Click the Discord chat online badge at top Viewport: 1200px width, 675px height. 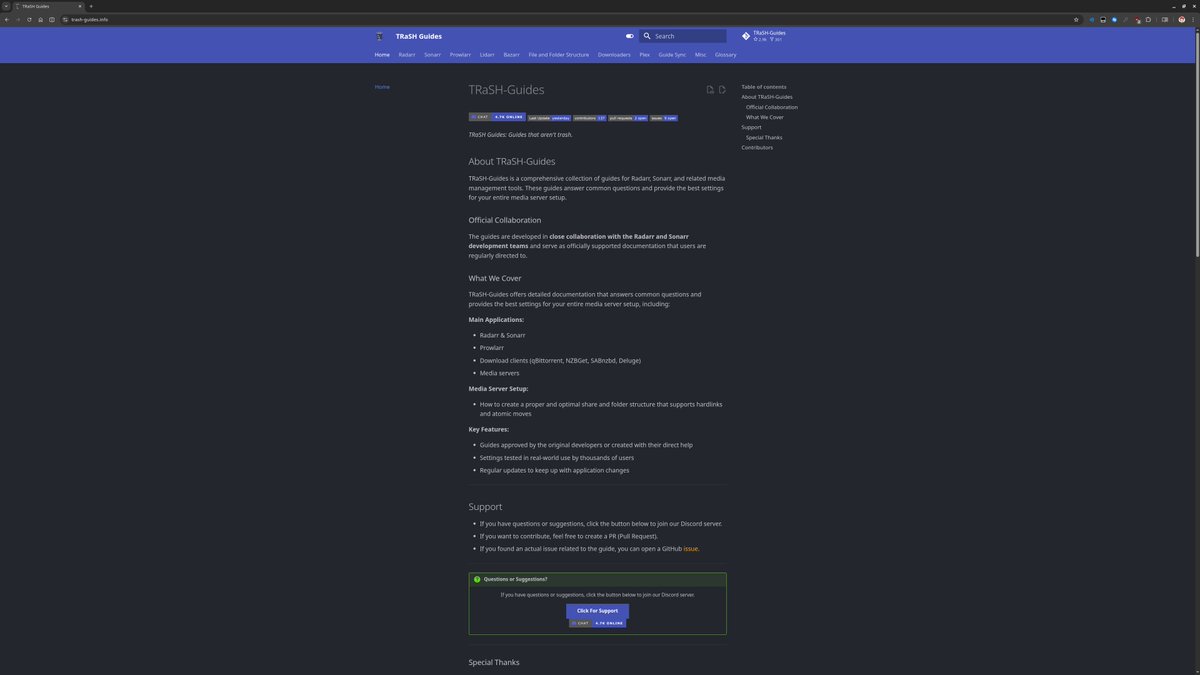click(497, 117)
